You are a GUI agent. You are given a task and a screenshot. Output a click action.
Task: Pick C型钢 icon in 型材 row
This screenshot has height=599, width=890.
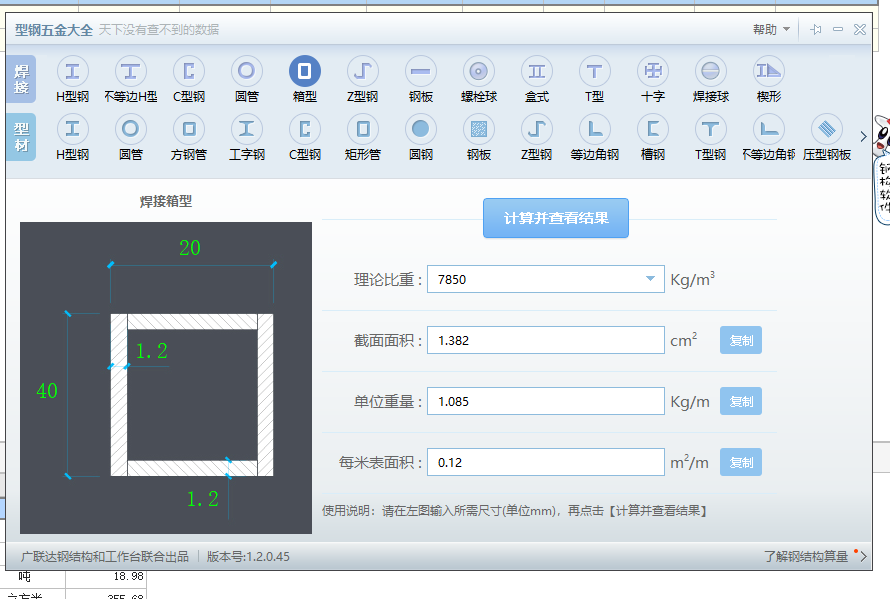(305, 129)
